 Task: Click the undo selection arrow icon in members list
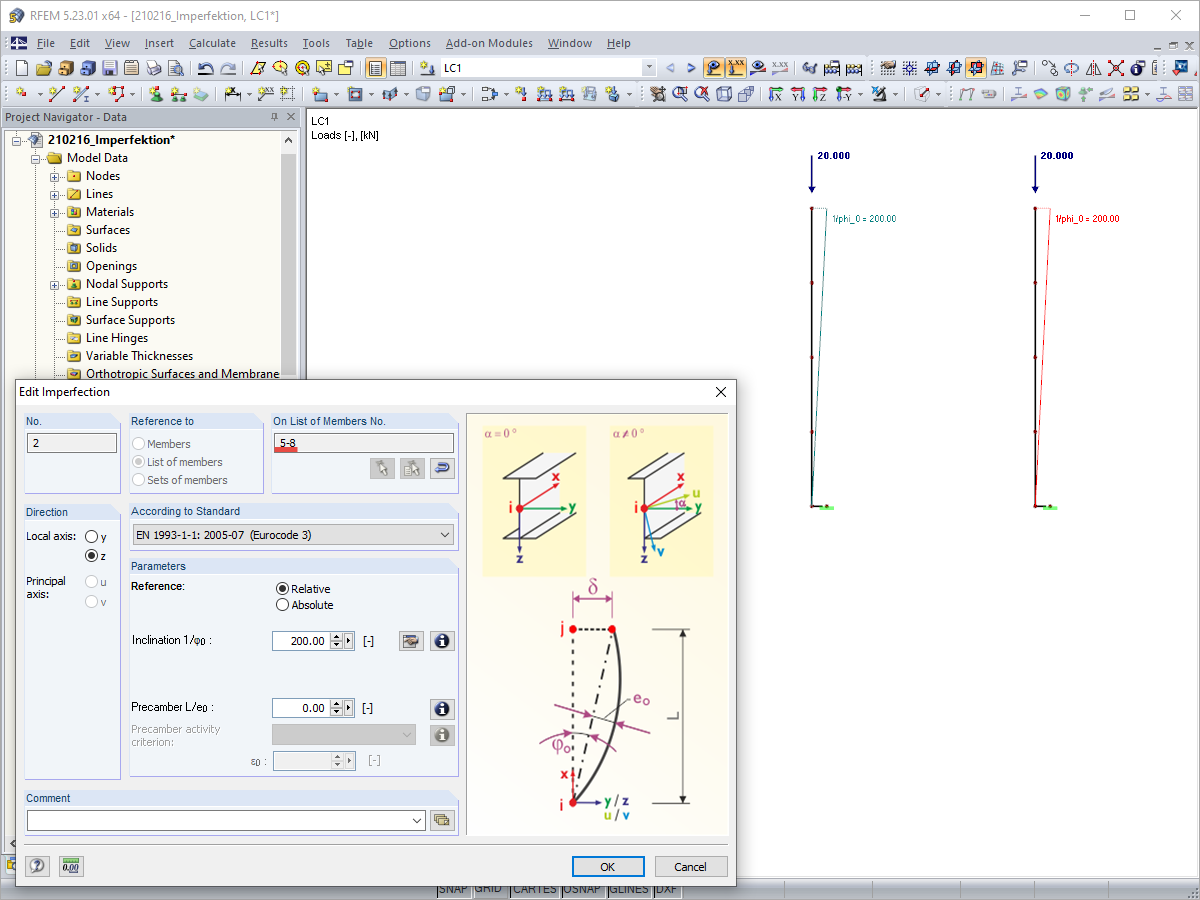point(442,468)
